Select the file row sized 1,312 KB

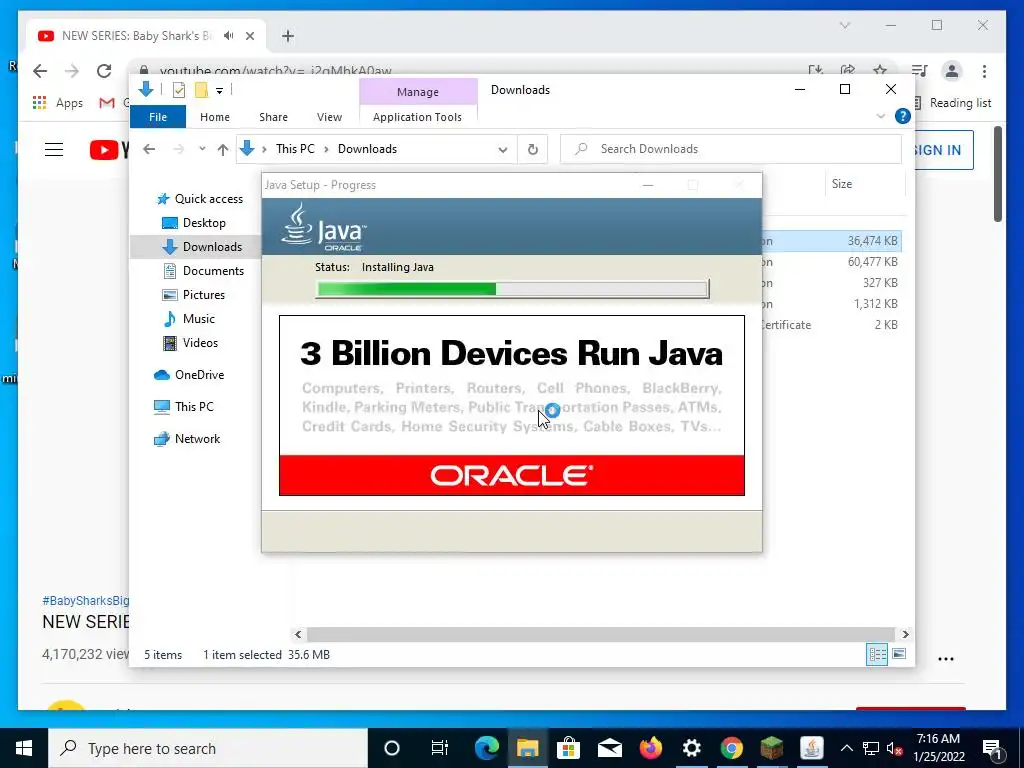click(x=831, y=304)
